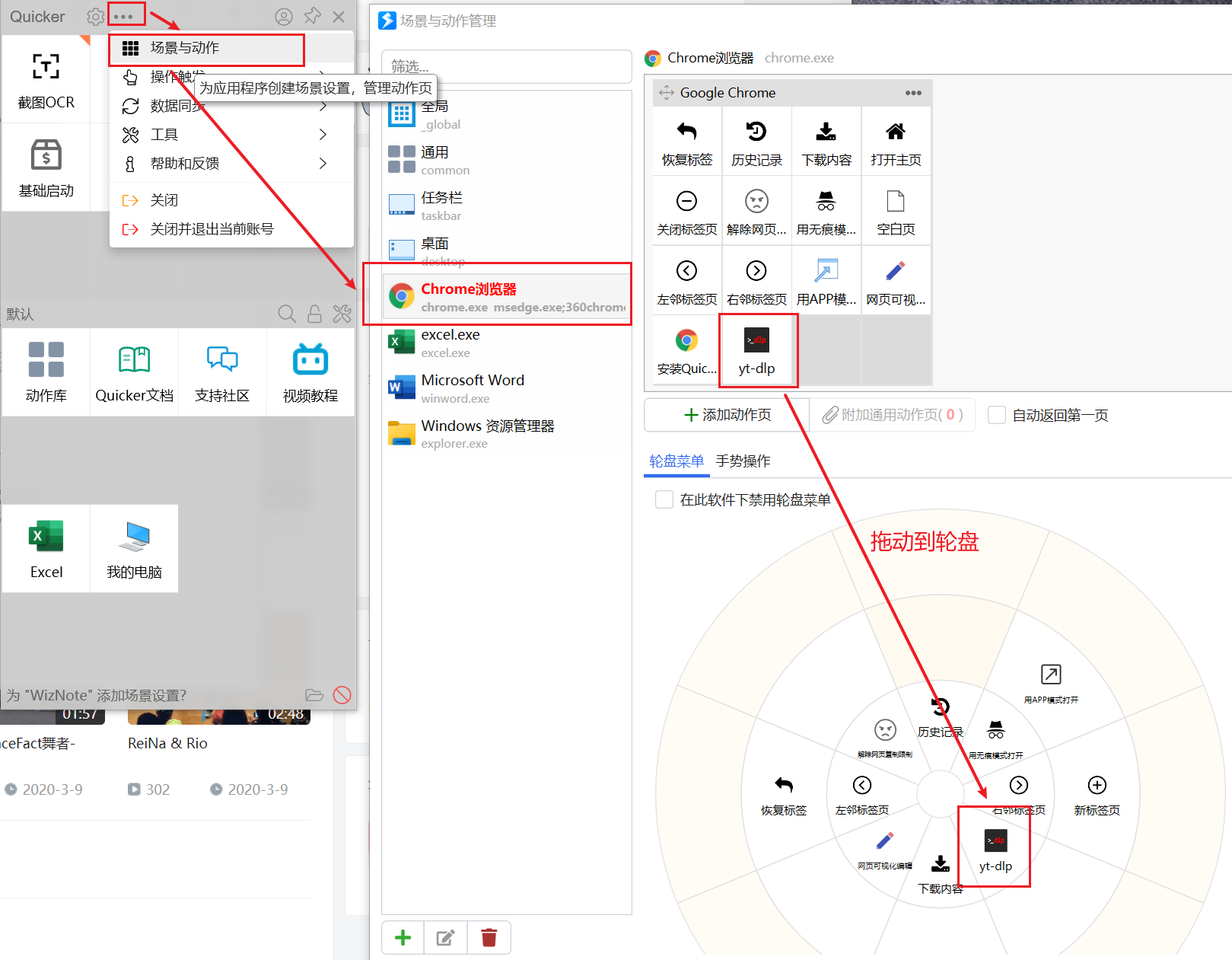Select the 全局 _global scene
The width and height of the screenshot is (1232, 960).
click(x=507, y=114)
